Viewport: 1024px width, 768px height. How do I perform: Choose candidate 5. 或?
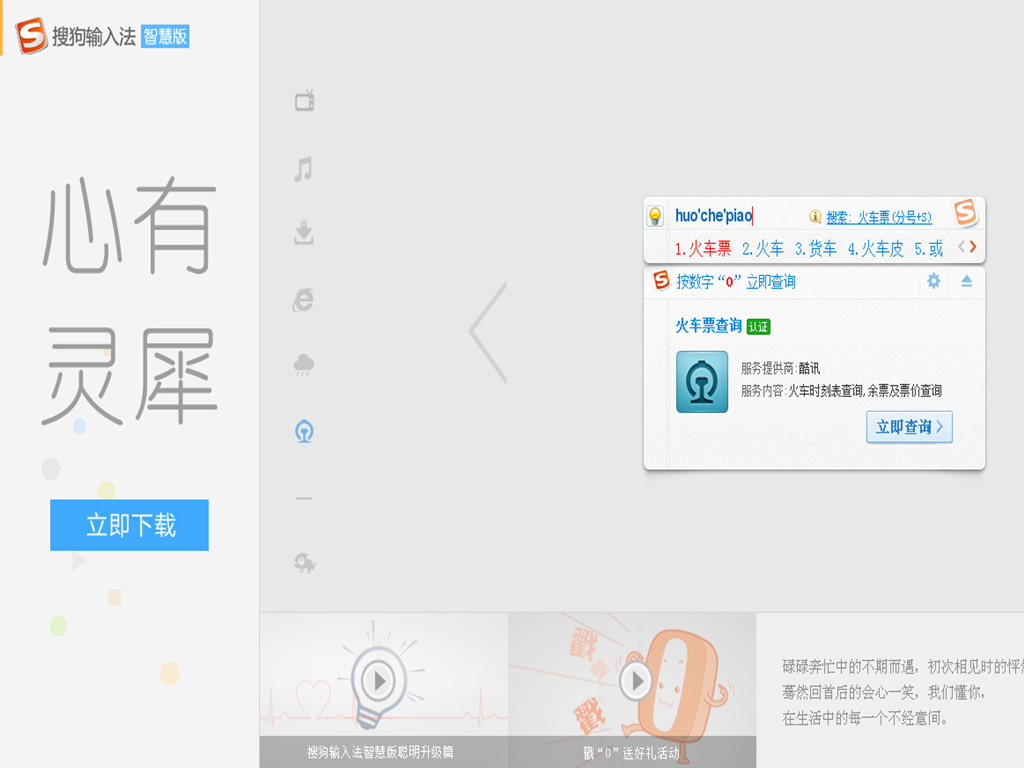[x=929, y=248]
